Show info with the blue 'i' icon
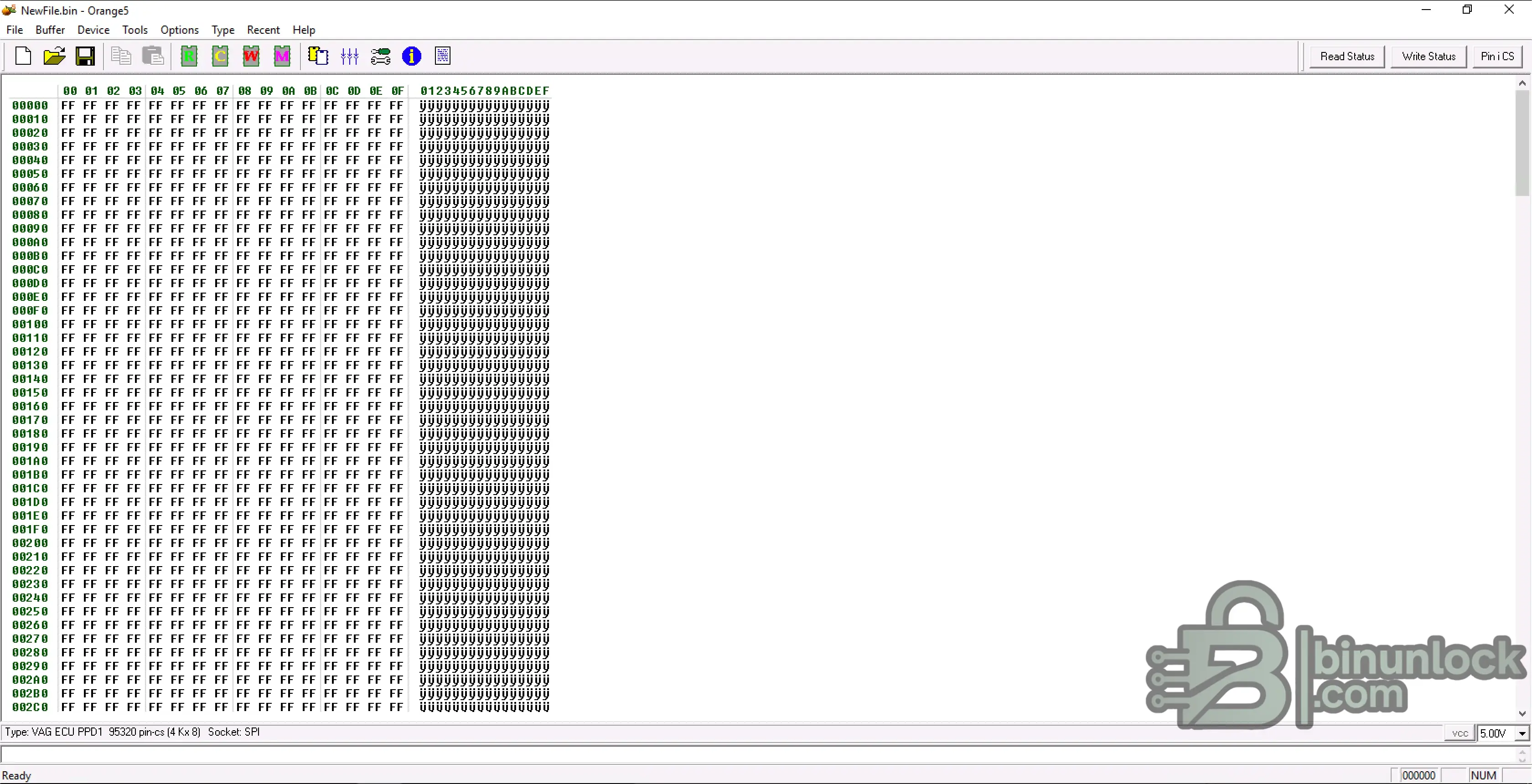 point(412,56)
